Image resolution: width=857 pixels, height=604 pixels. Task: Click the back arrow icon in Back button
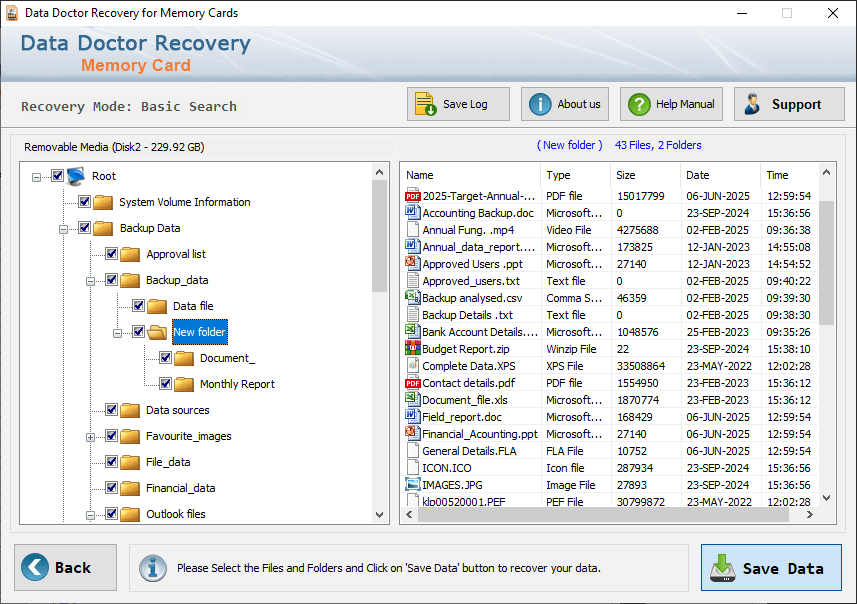pos(34,567)
